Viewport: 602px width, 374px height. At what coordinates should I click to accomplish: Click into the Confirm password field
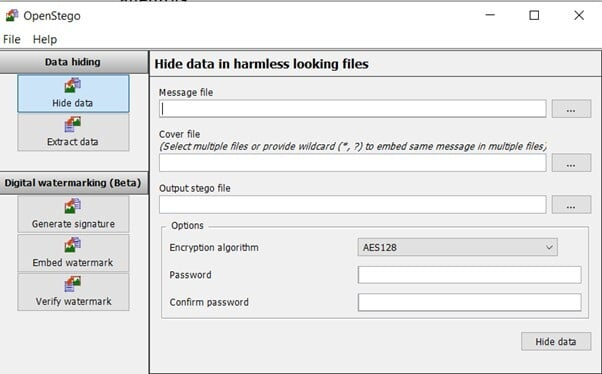470,302
